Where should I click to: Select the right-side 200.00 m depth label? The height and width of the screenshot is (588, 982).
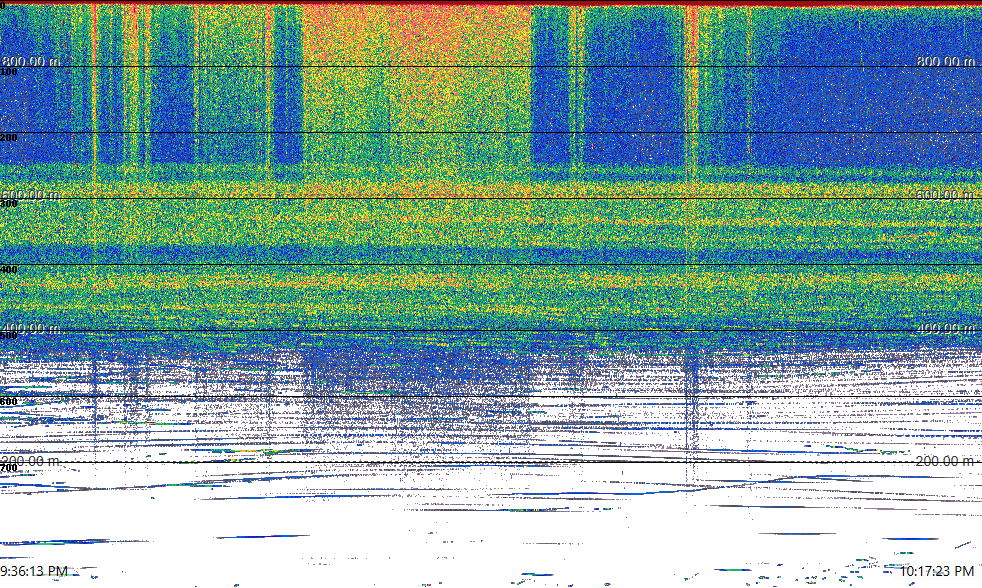[946, 462]
